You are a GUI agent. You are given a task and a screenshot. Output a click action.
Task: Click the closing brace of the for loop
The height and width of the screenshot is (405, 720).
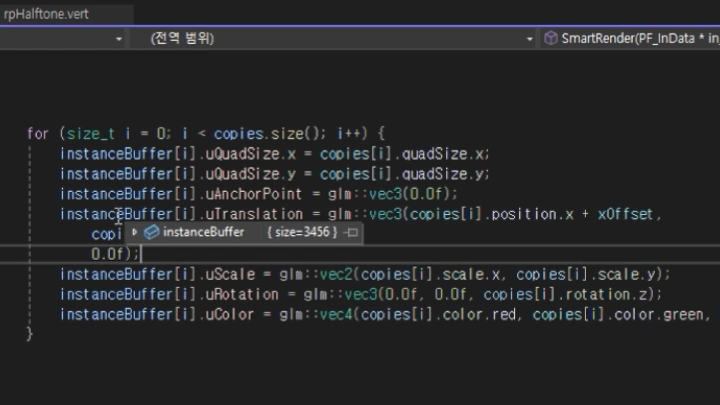(29, 334)
